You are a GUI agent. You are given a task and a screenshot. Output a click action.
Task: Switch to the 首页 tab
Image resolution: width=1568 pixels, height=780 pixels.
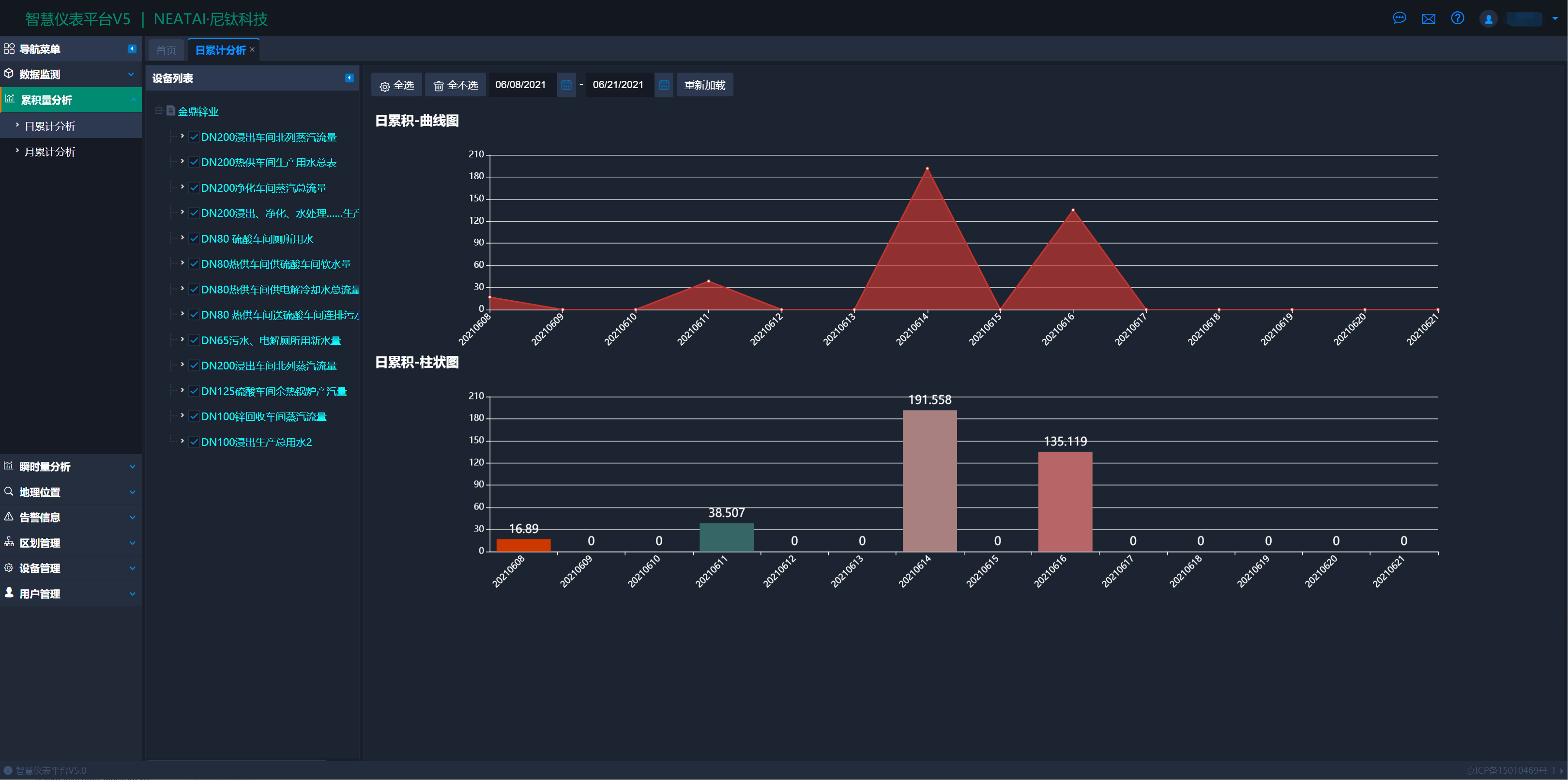pos(166,50)
